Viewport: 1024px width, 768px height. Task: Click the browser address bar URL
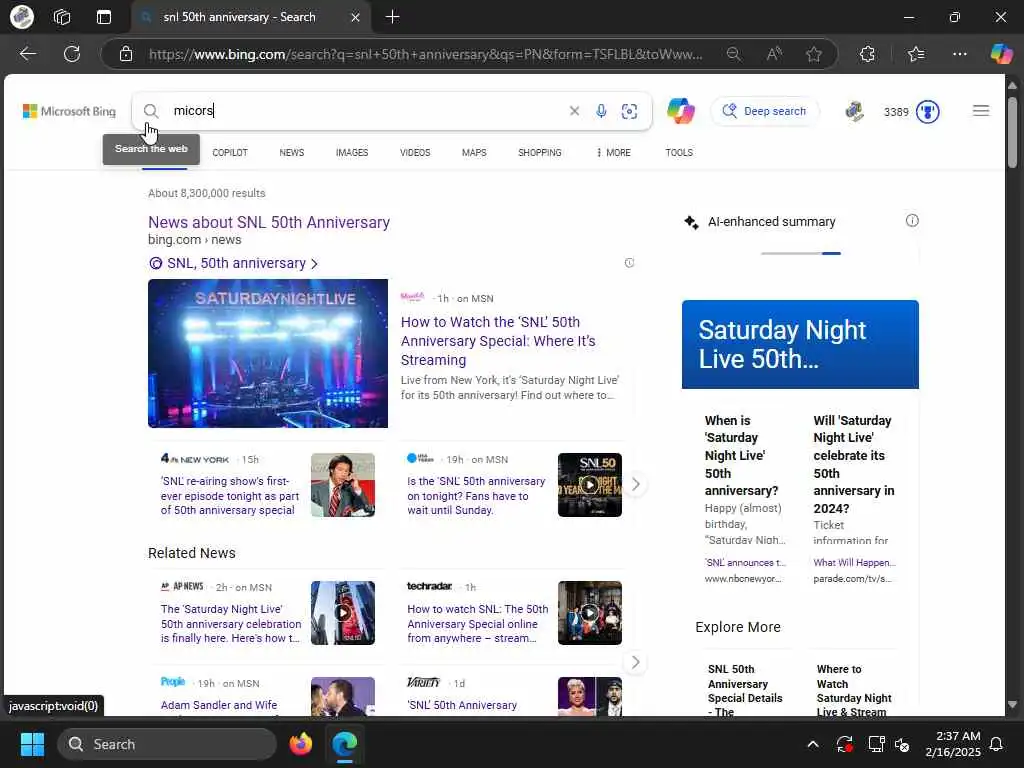point(426,54)
